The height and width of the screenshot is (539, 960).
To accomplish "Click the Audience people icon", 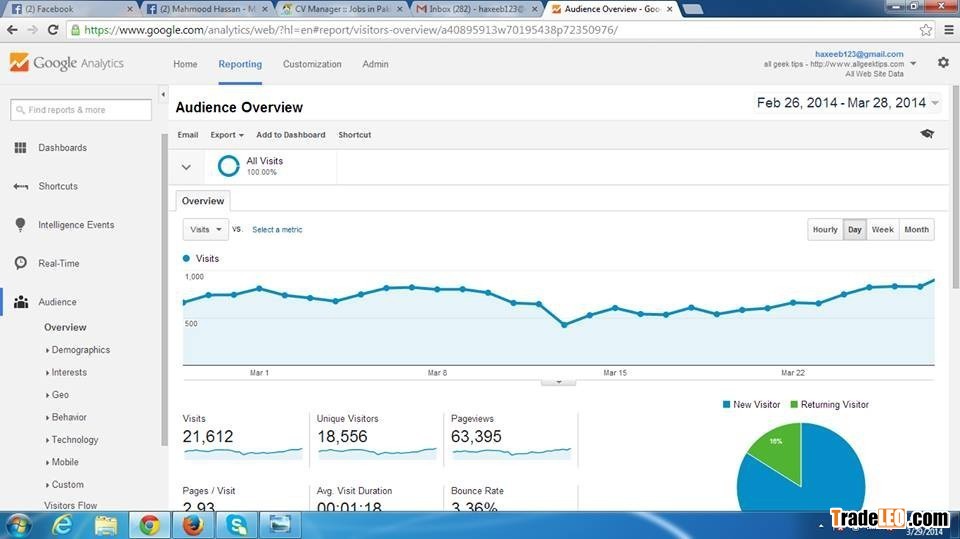I will (x=21, y=302).
